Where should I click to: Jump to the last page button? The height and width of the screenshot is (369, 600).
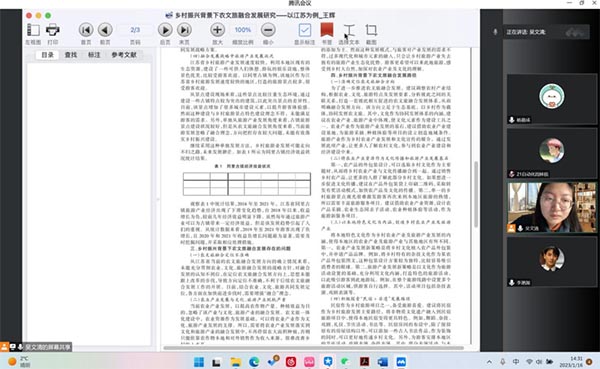(184, 30)
